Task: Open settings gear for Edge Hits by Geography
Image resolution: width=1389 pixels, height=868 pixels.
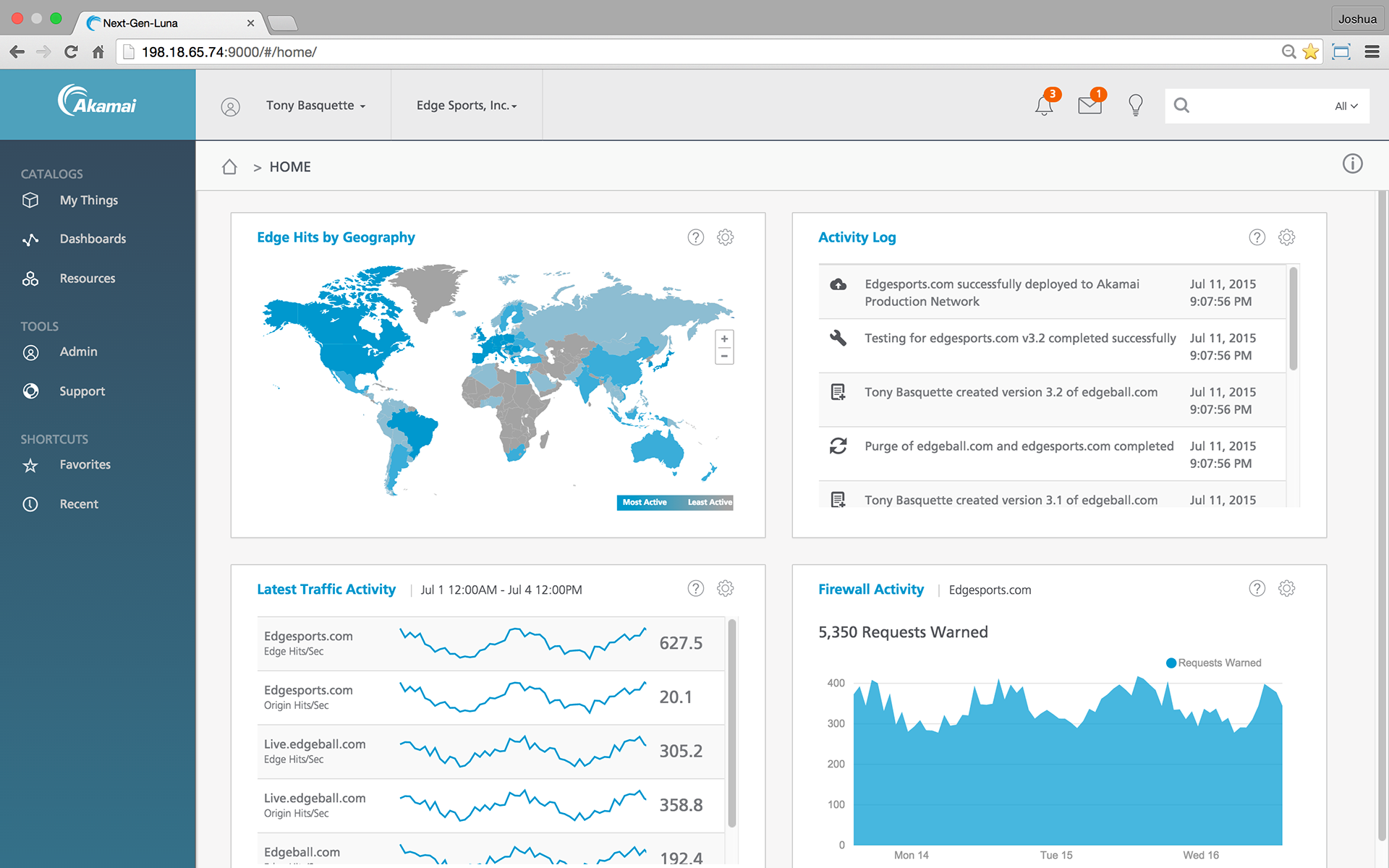Action: 725,237
